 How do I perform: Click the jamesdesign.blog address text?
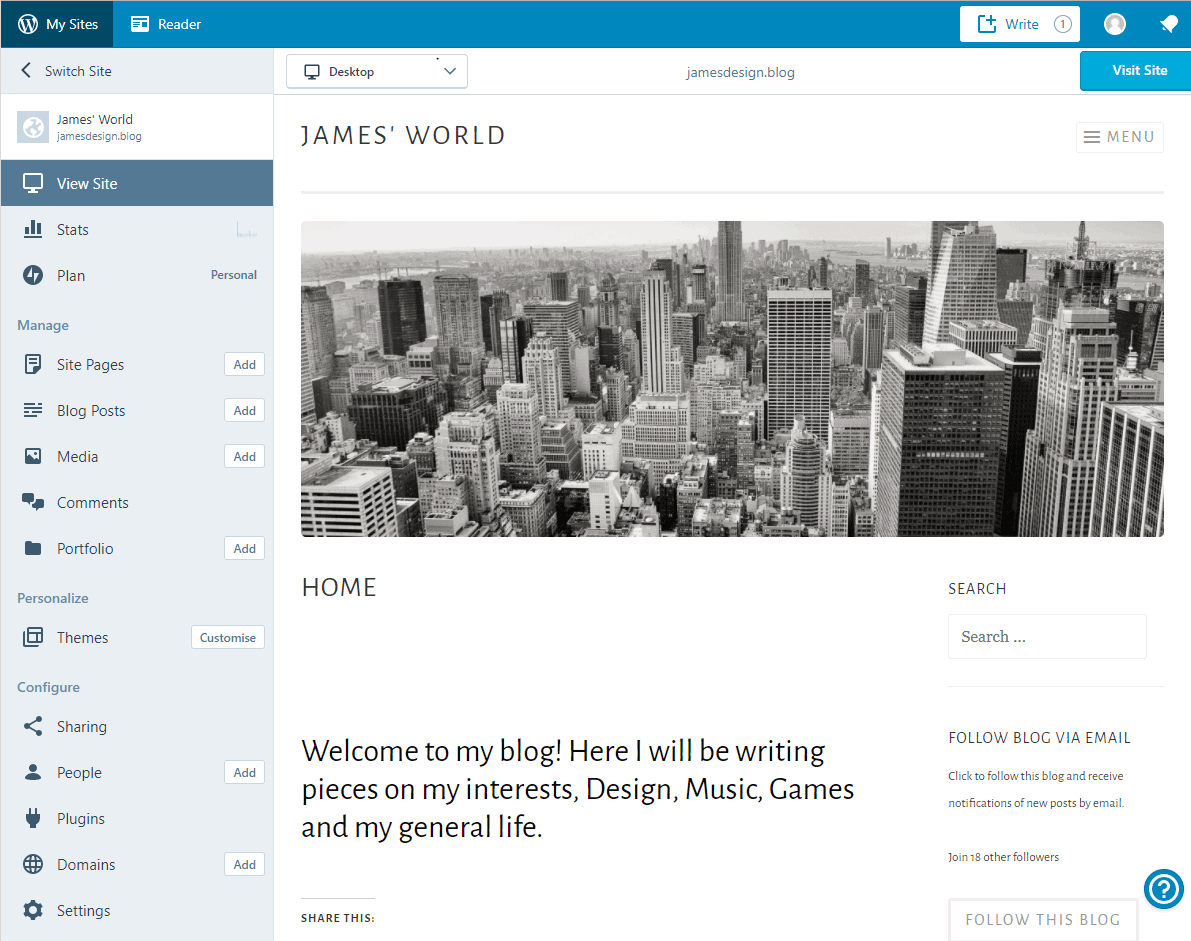click(x=740, y=72)
